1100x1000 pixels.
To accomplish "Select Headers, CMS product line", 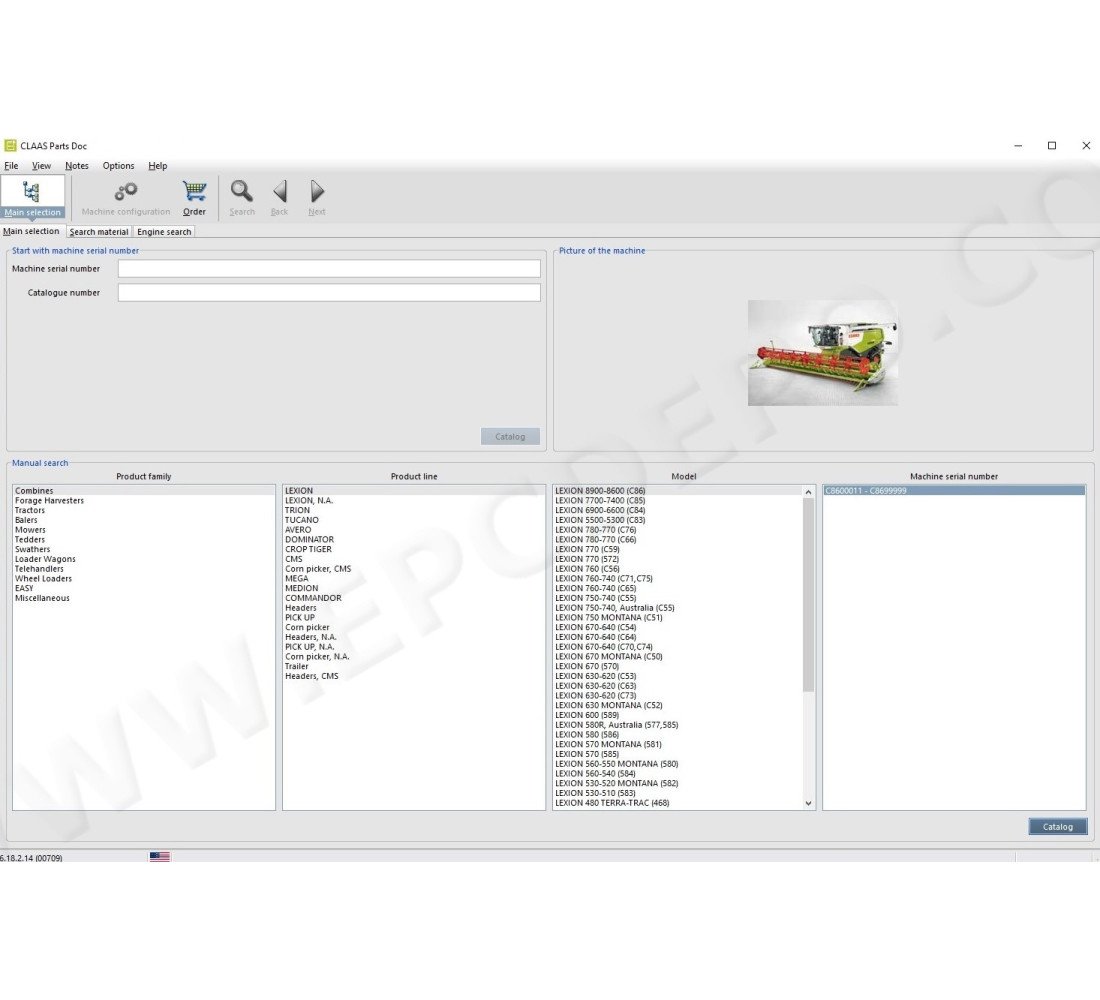I will point(414,676).
